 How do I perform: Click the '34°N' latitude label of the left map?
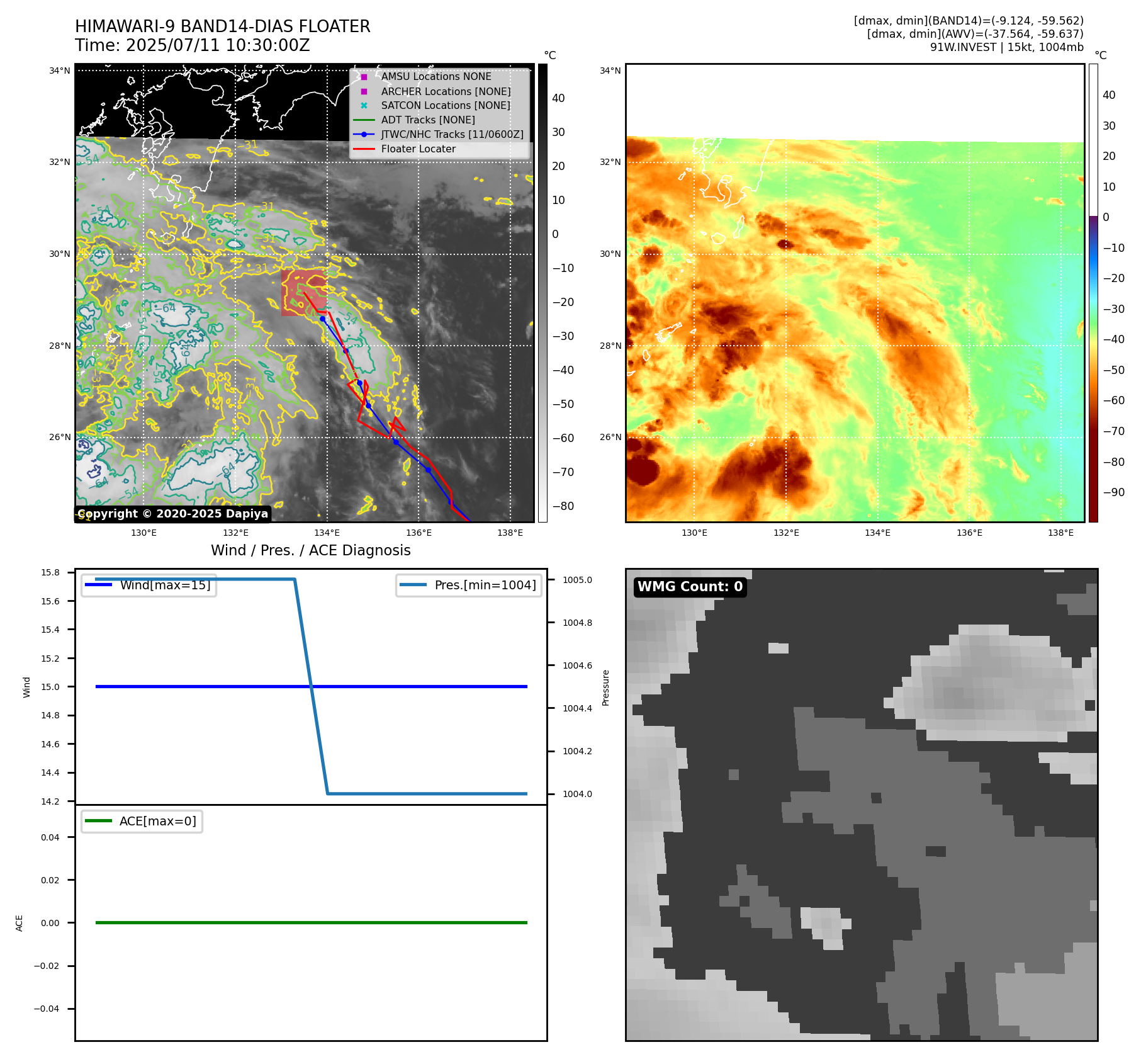coord(60,71)
